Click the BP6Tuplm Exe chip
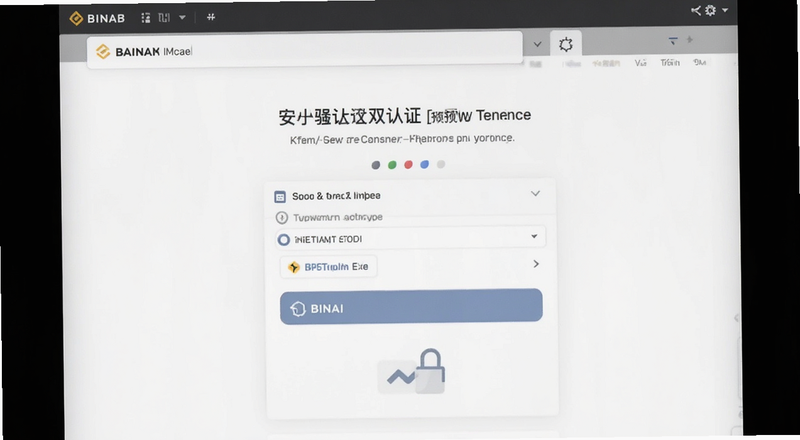 click(x=329, y=266)
